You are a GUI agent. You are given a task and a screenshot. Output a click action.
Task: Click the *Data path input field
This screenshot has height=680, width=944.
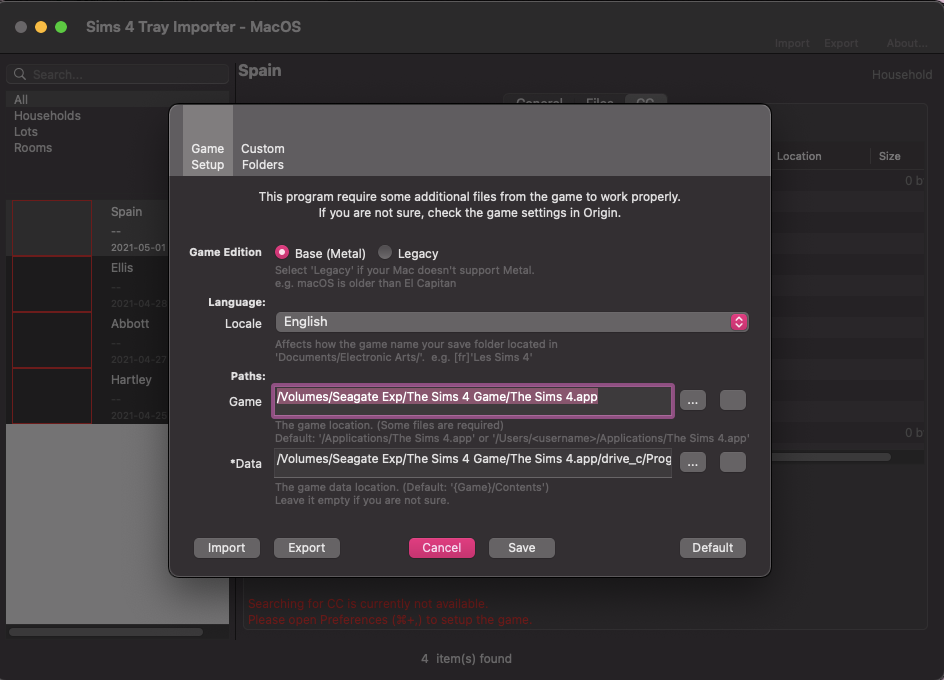click(473, 463)
